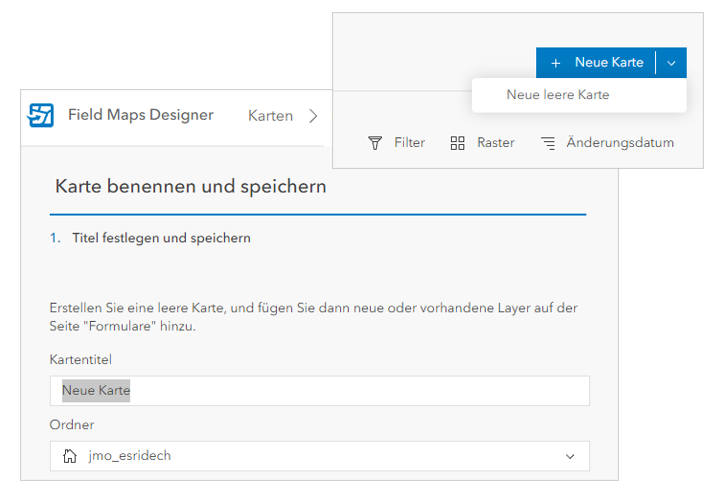Open the jmo_esridech folder combo box

(320, 456)
